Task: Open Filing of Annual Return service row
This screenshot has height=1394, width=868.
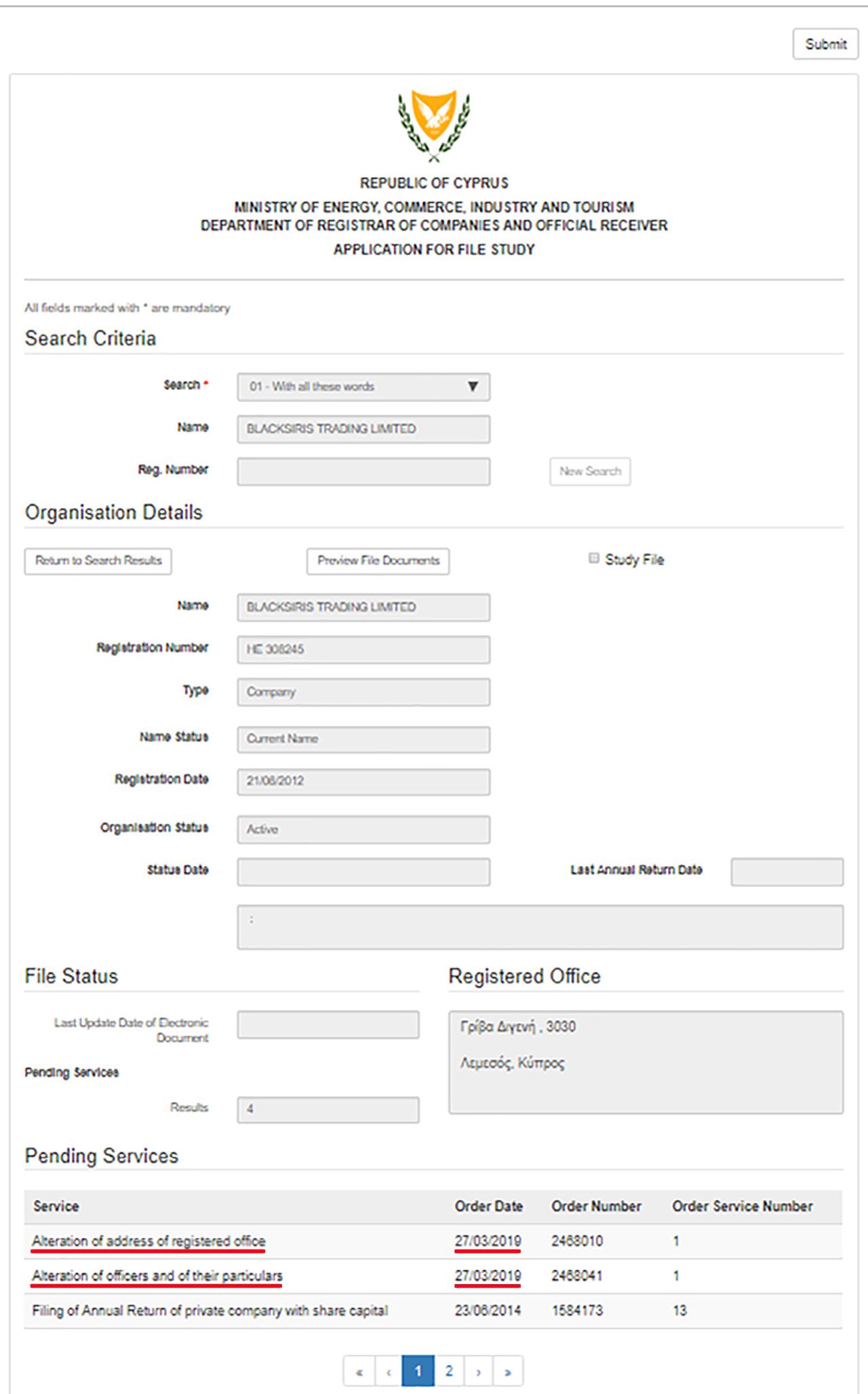Action: [210, 1311]
